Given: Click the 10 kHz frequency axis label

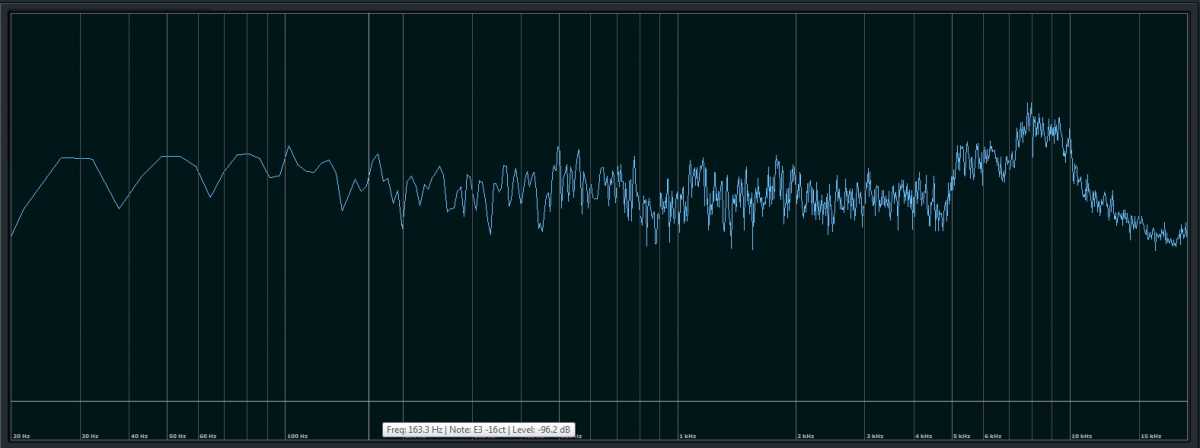Looking at the screenshot, I should click(x=1081, y=436).
